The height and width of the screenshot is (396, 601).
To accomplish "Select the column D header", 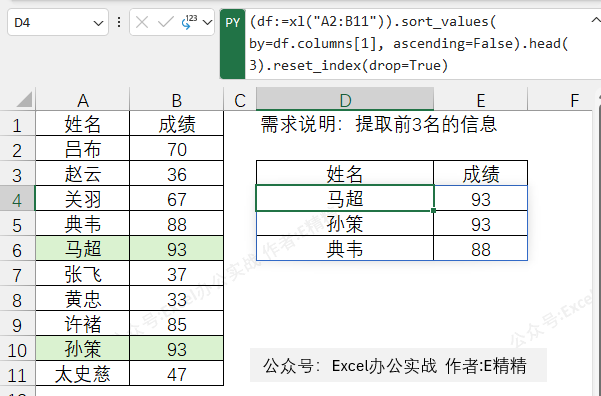I will [x=345, y=100].
